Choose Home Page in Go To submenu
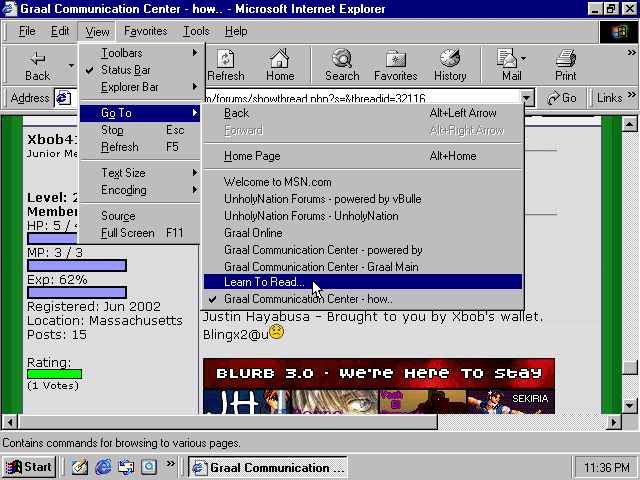The height and width of the screenshot is (480, 640). [363, 156]
